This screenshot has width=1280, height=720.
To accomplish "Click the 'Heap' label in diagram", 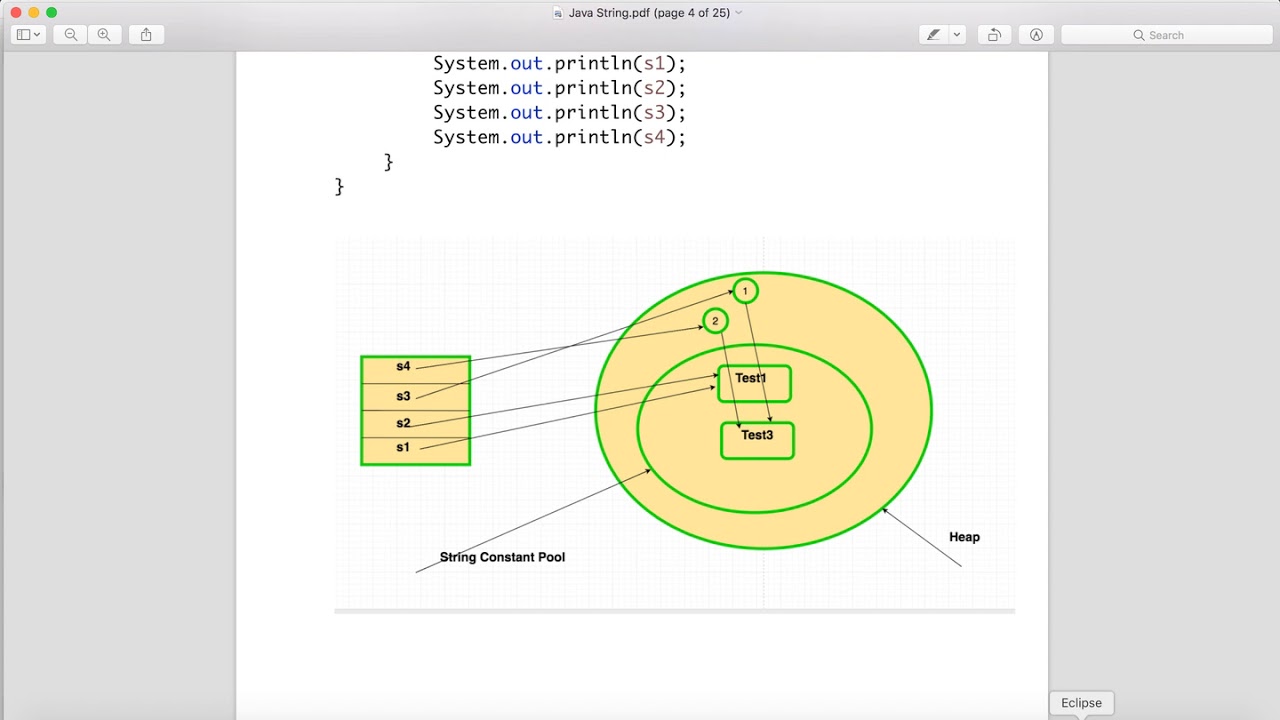I will (964, 537).
